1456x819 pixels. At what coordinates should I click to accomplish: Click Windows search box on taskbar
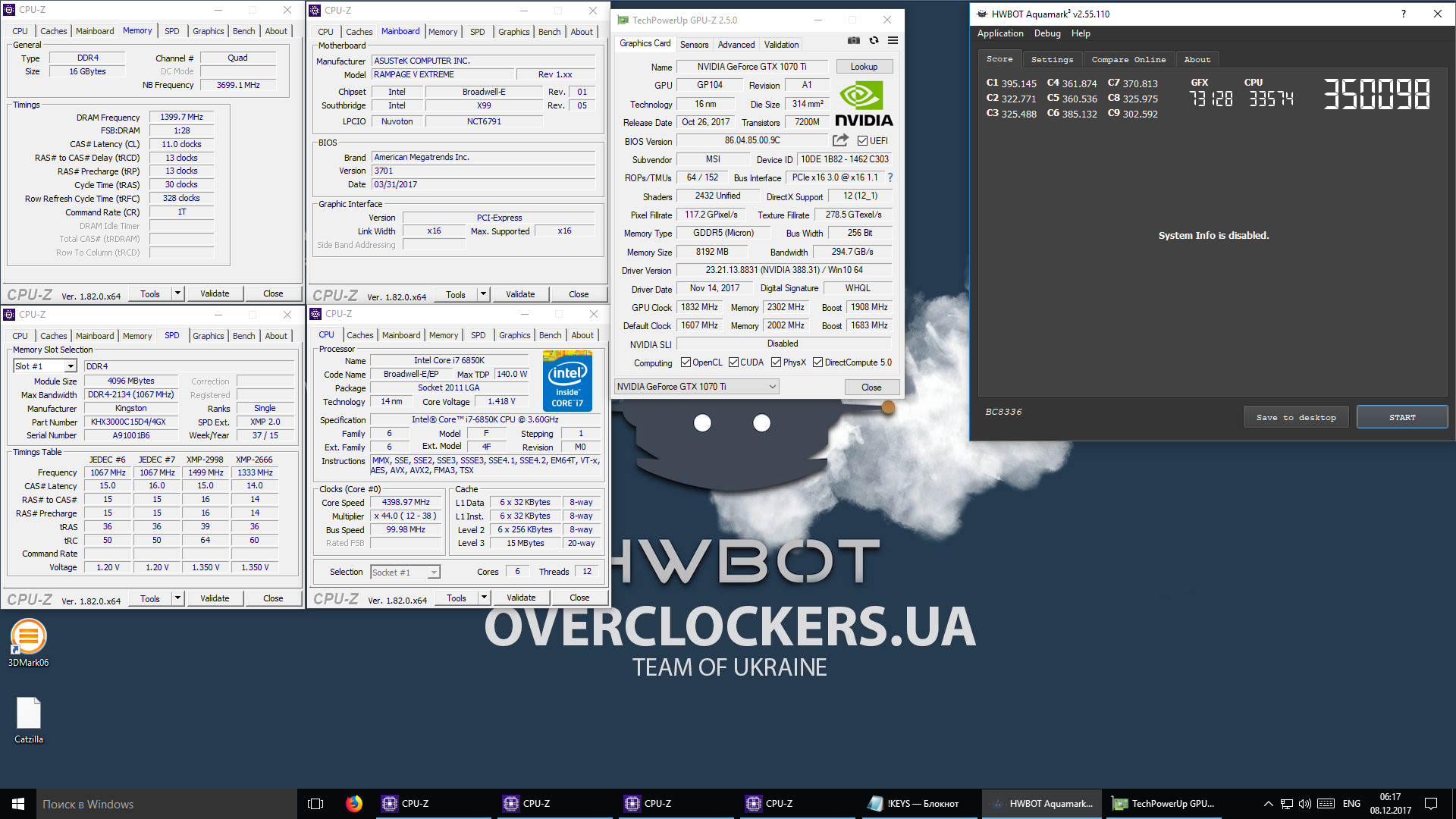[x=166, y=804]
